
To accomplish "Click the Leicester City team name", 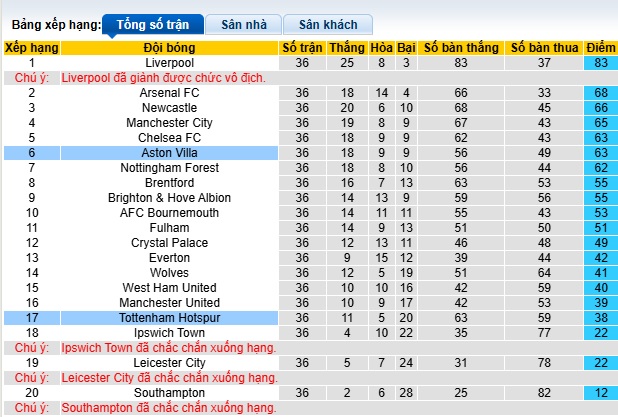I will pos(169,363).
